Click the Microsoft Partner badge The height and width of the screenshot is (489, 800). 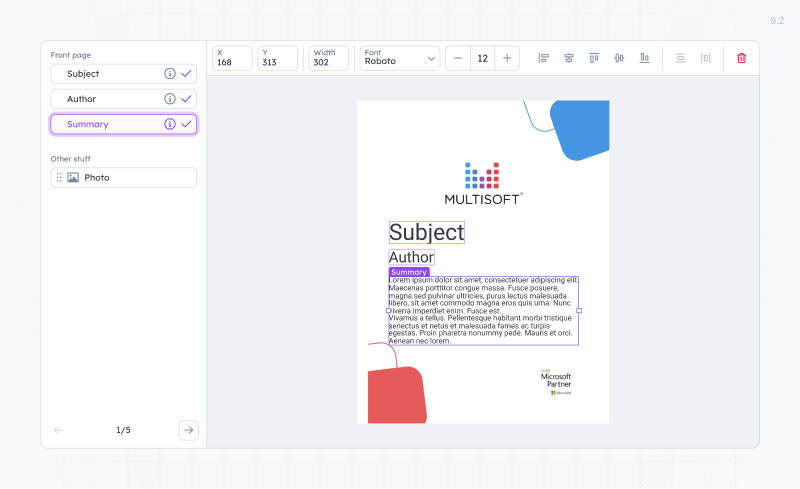point(556,382)
